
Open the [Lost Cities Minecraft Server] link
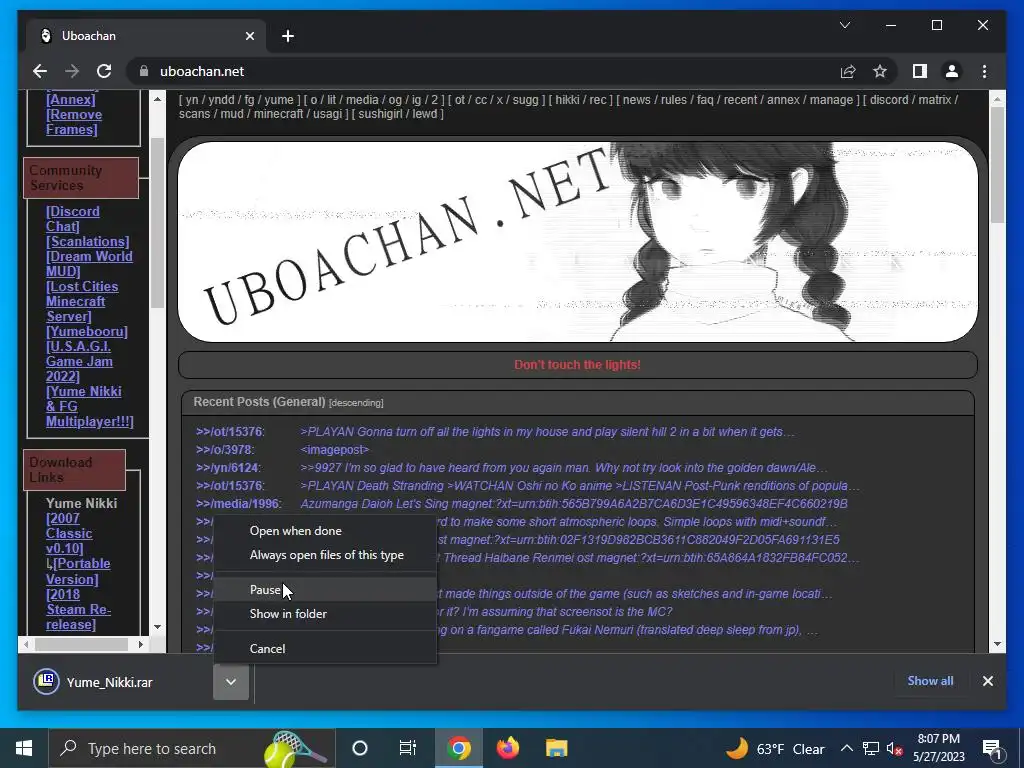[82, 301]
